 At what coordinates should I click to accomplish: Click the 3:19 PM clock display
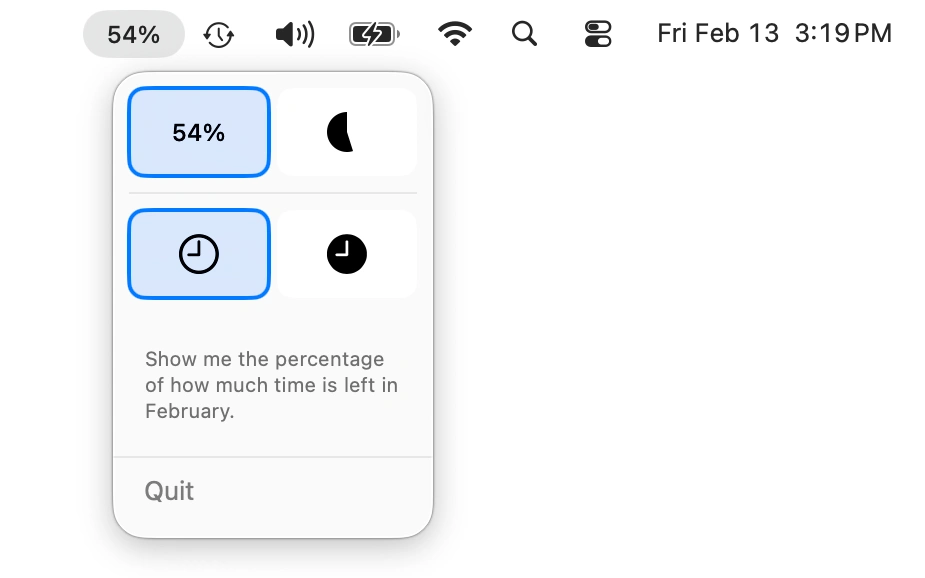click(843, 33)
